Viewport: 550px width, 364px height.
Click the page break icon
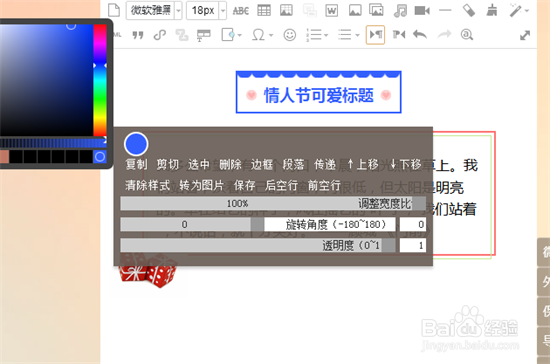[x=203, y=35]
